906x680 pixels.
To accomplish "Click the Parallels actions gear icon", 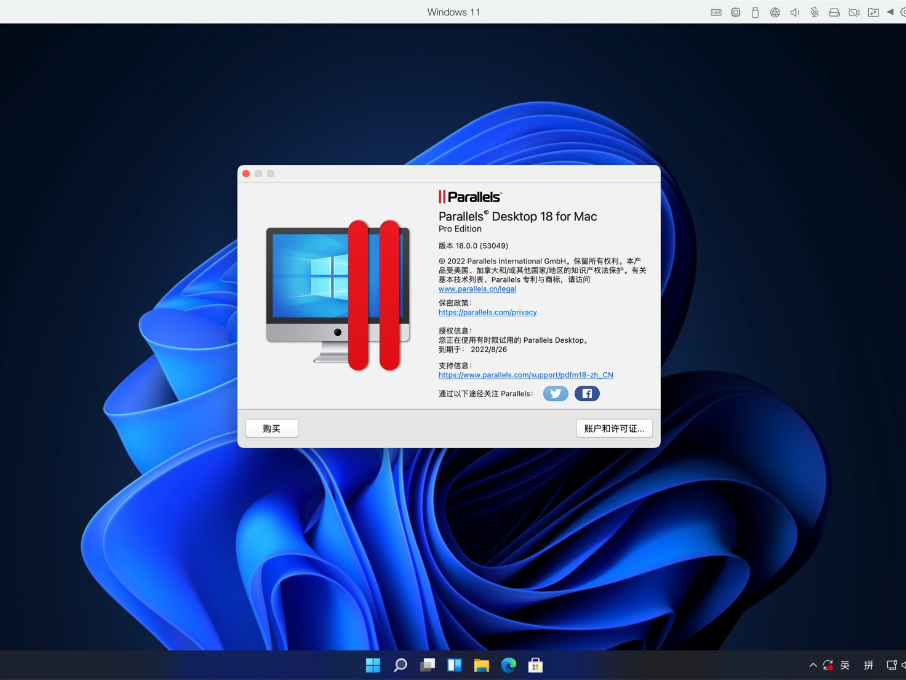I will pos(903,12).
